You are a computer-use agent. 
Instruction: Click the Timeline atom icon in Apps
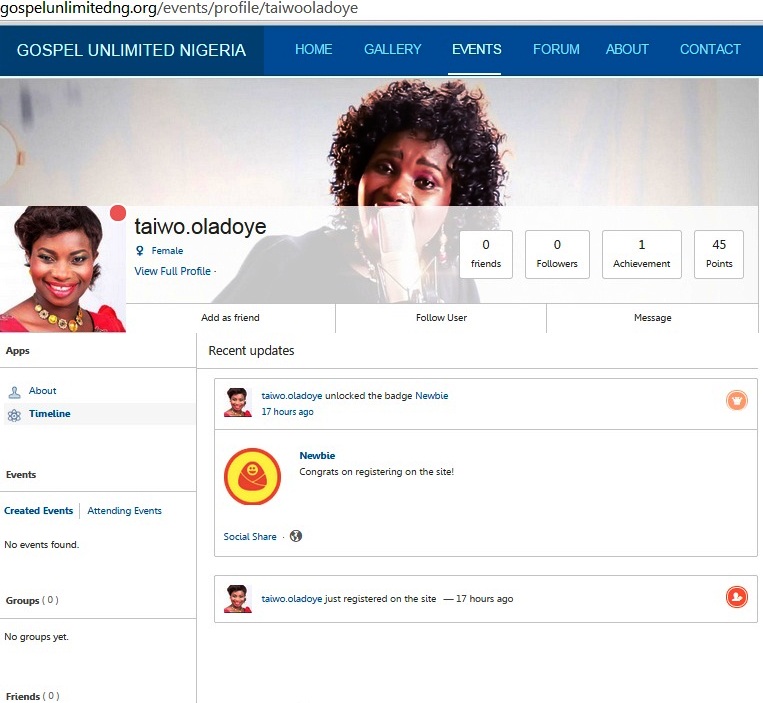[x=14, y=414]
